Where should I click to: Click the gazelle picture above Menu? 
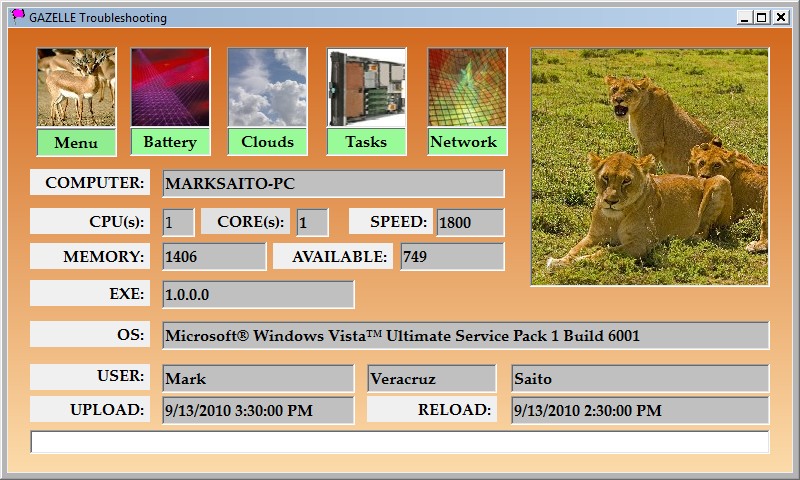(76, 87)
